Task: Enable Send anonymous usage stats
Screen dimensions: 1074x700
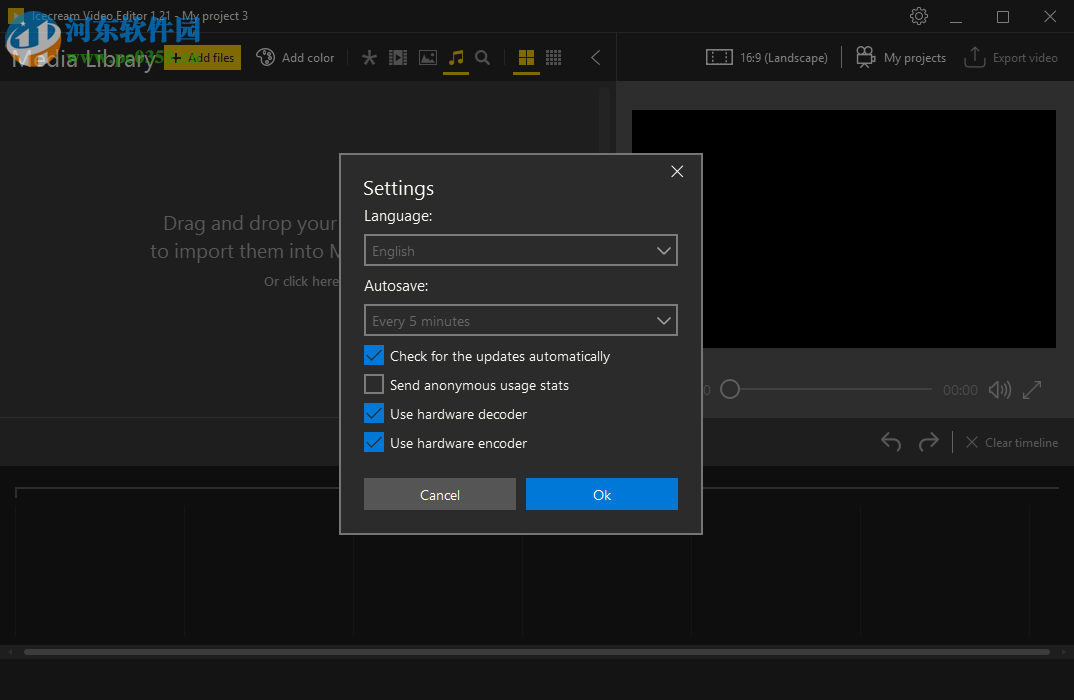Action: tap(374, 384)
